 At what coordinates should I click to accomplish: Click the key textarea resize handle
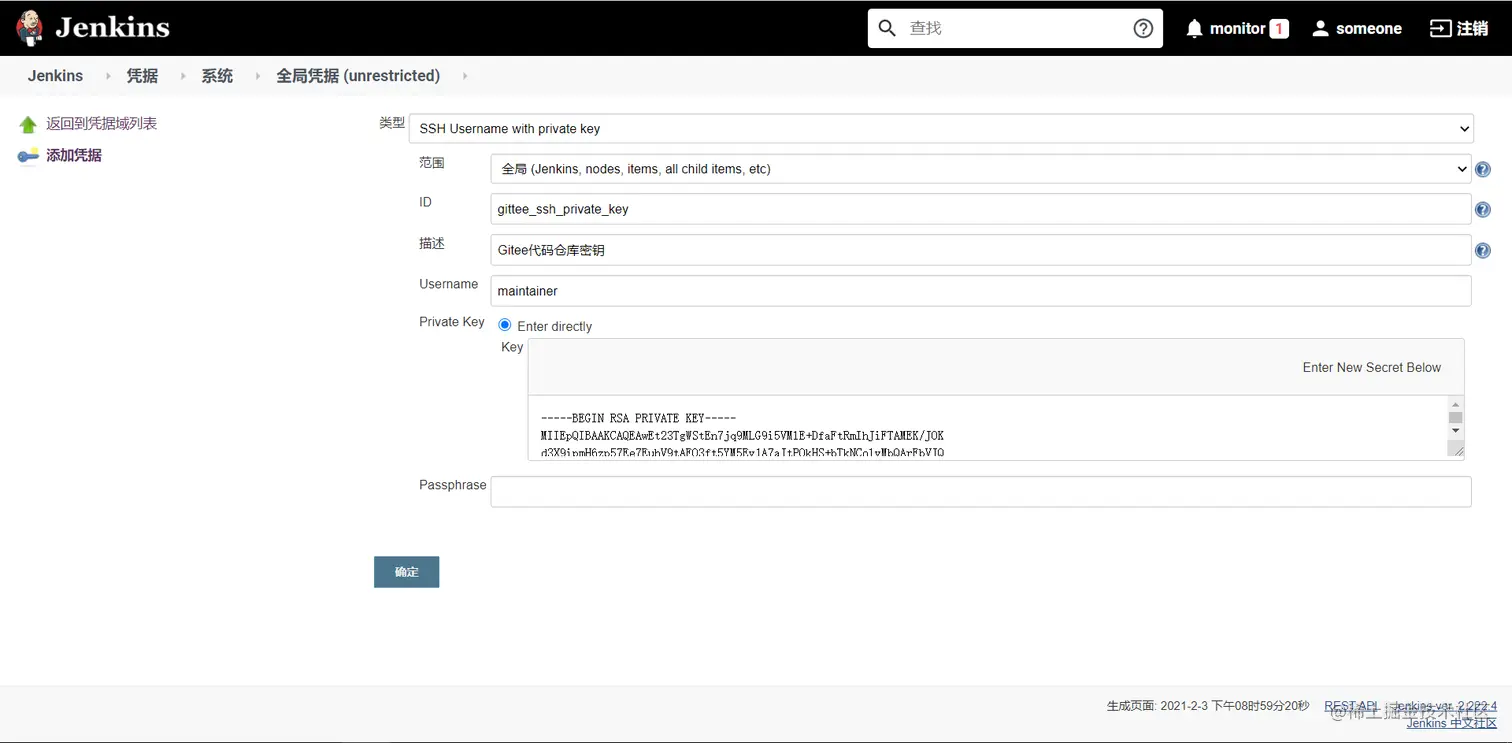(1457, 451)
